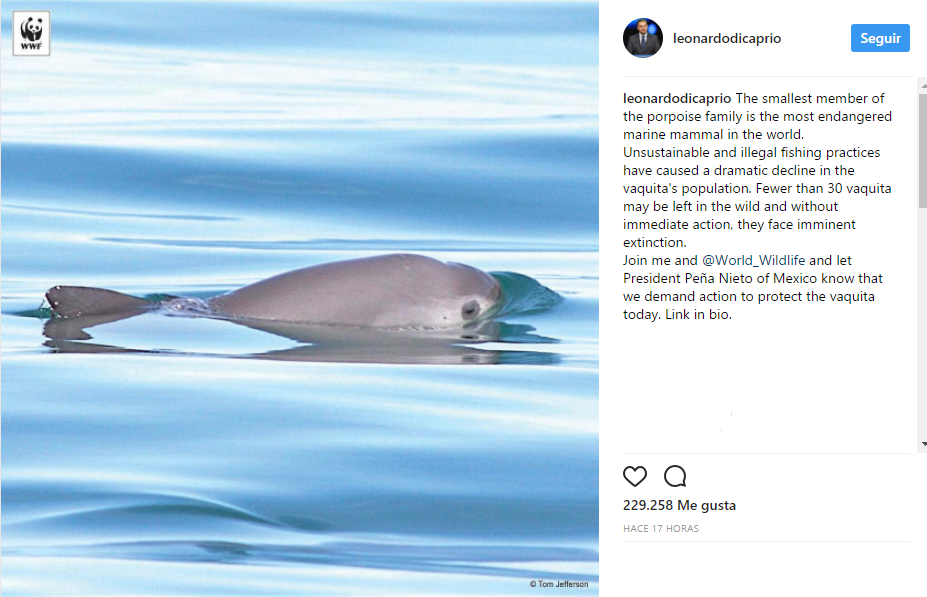The image size is (927, 597).
Task: Like the post using the heart icon
Action: pyautogui.click(x=634, y=476)
